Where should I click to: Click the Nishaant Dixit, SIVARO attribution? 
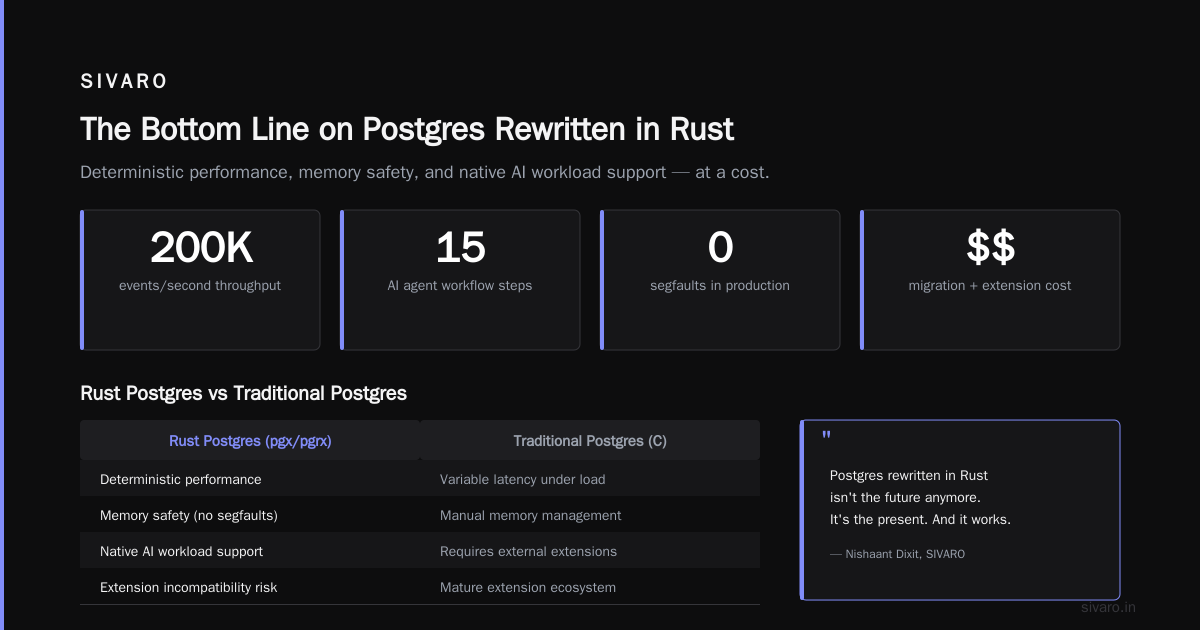(897, 553)
